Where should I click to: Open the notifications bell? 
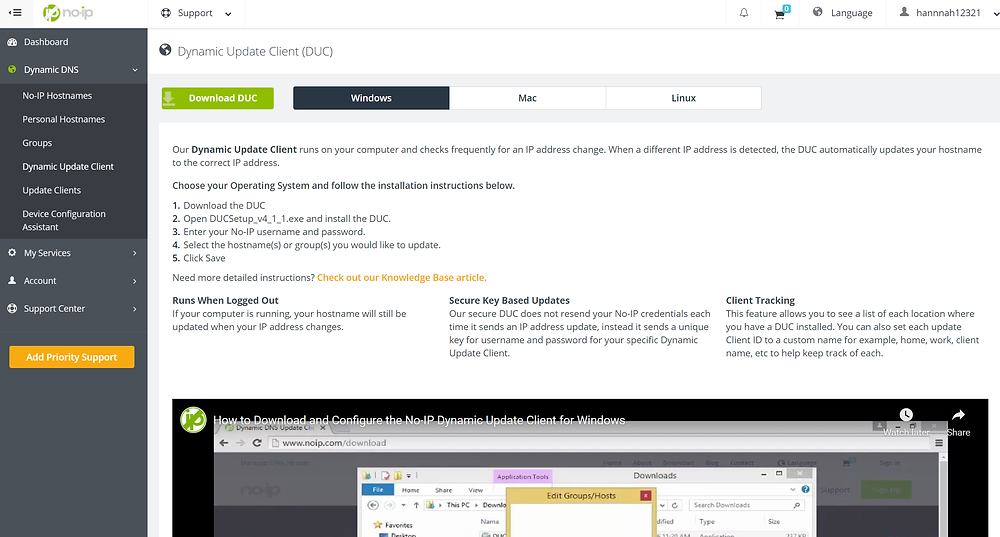[x=744, y=13]
